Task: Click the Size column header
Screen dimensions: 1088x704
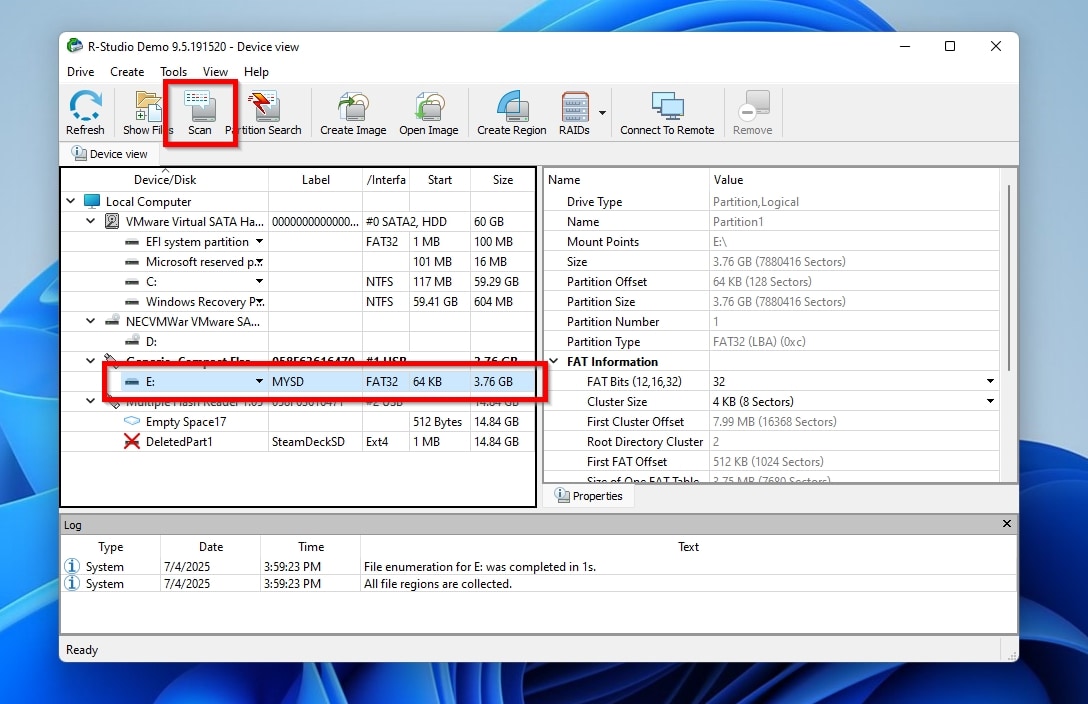Action: tap(503, 180)
